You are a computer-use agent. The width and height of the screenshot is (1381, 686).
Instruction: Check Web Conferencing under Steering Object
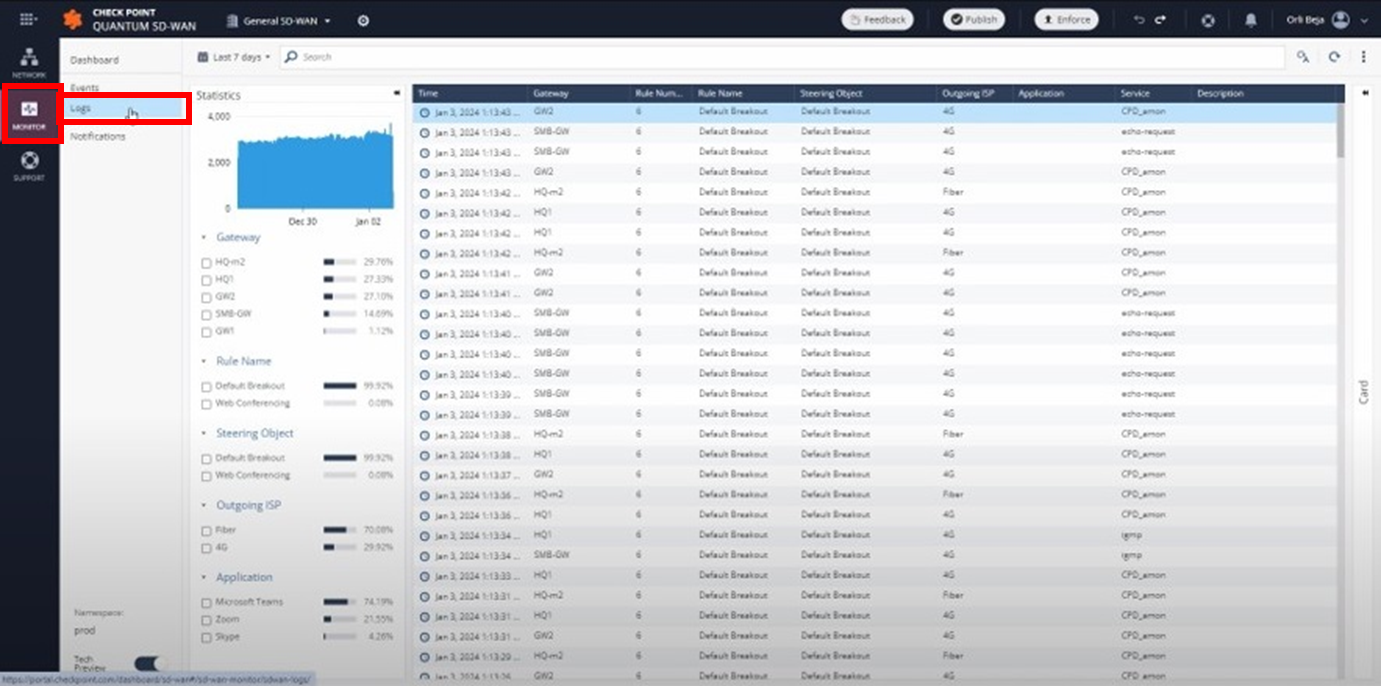tap(206, 476)
